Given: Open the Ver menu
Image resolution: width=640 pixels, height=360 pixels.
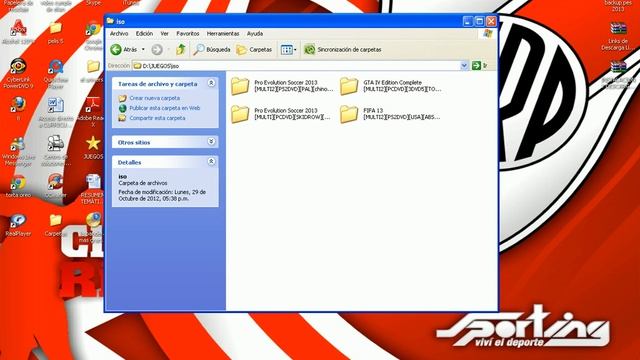Looking at the screenshot, I should coord(164,33).
